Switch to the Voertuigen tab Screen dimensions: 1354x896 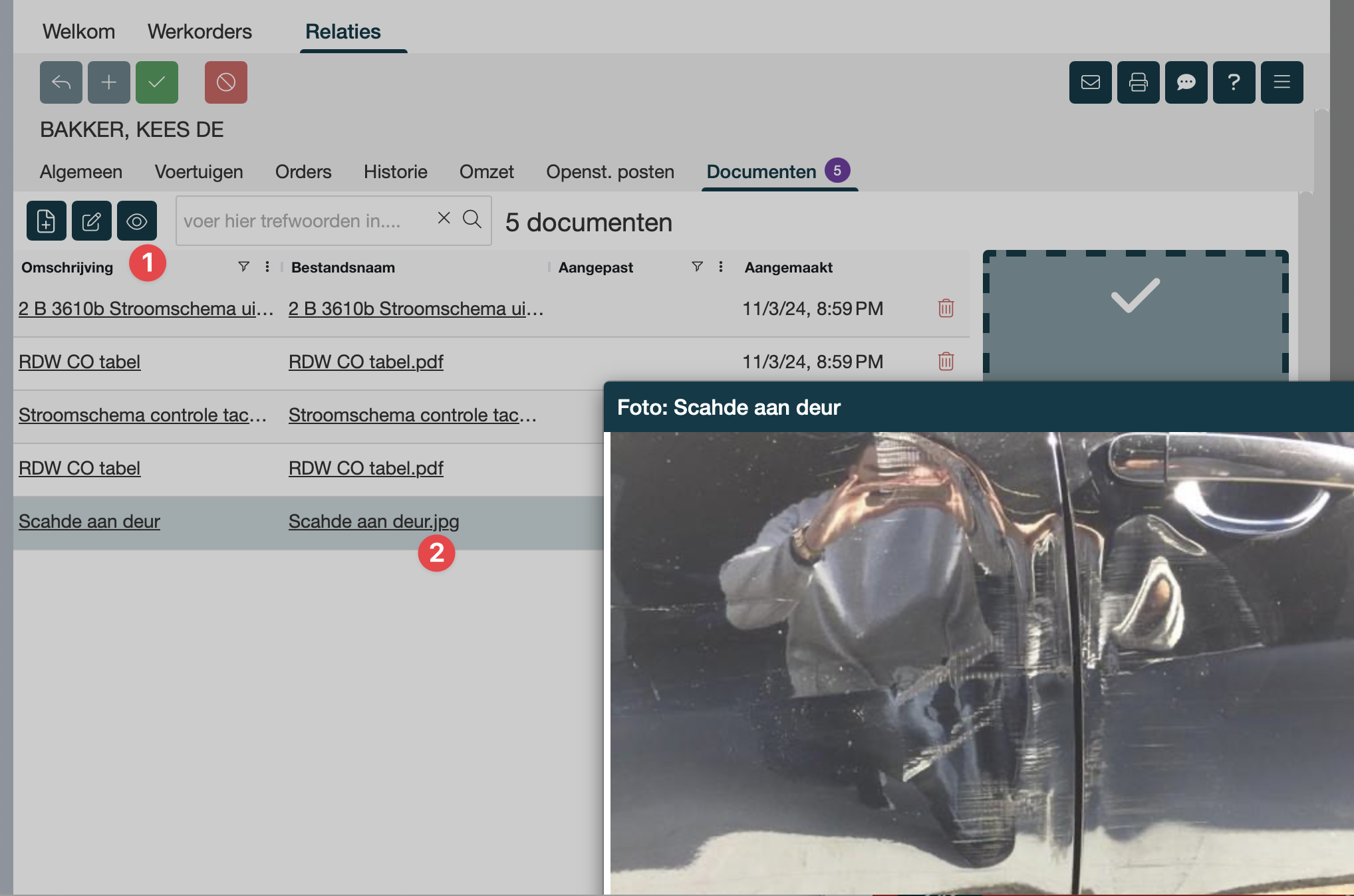[198, 171]
